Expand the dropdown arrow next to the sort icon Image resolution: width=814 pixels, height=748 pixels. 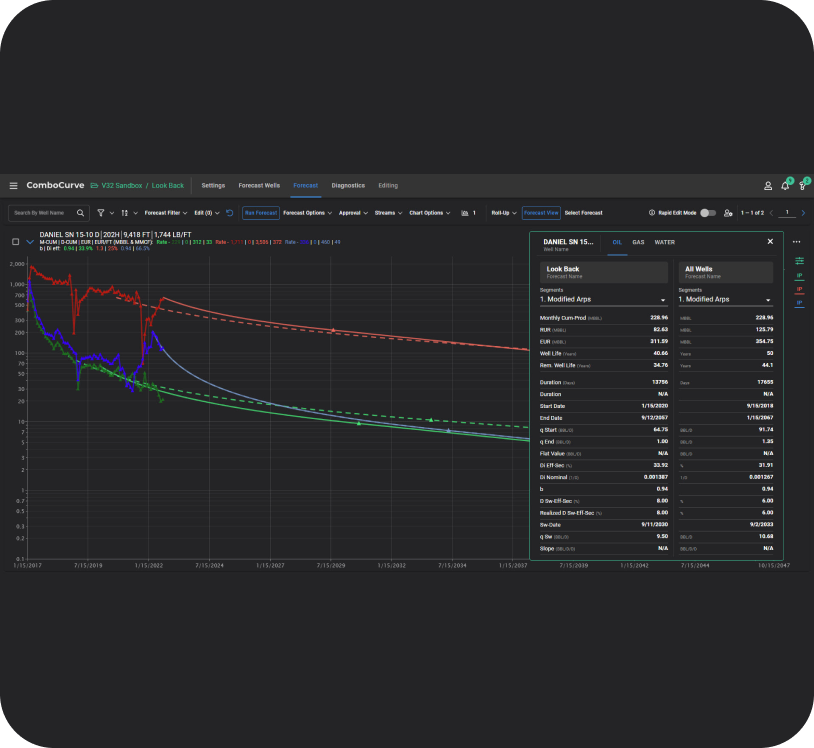point(135,213)
